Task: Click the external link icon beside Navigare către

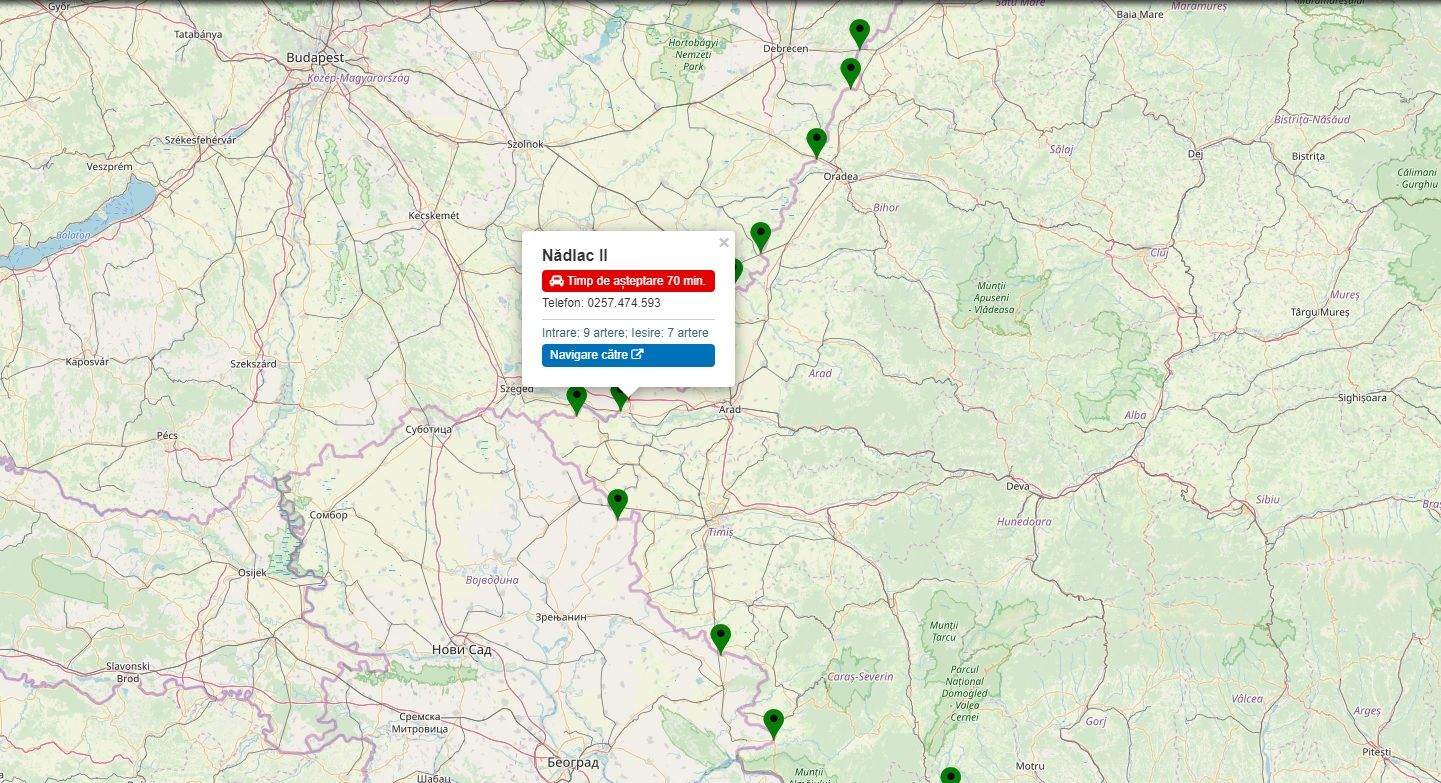Action: [x=638, y=355]
